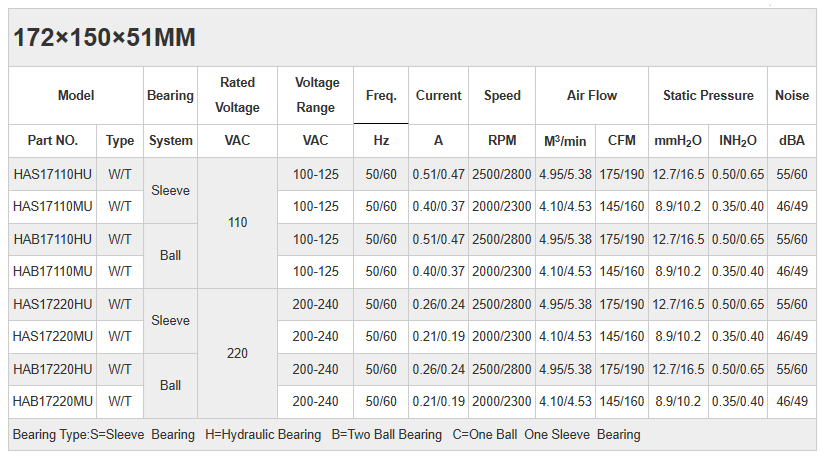The width and height of the screenshot is (826, 460).
Task: Select part number HAB17220MU
Action: point(53,402)
